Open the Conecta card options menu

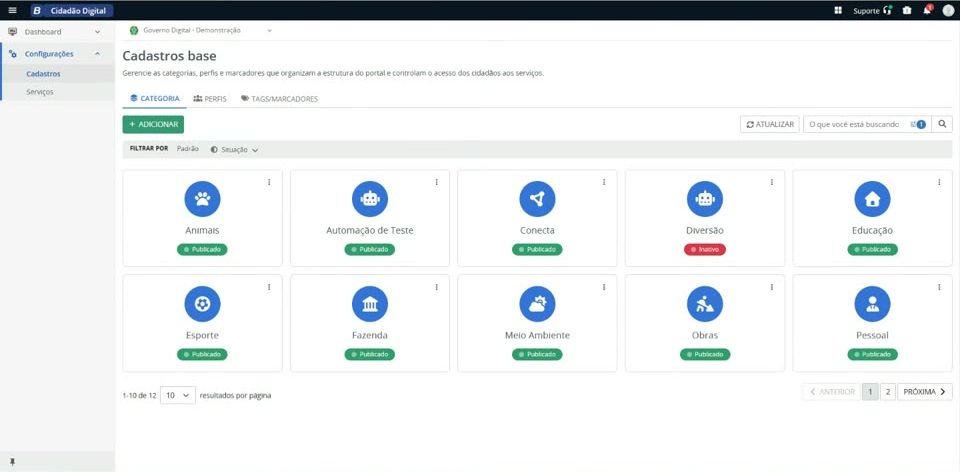click(x=604, y=182)
